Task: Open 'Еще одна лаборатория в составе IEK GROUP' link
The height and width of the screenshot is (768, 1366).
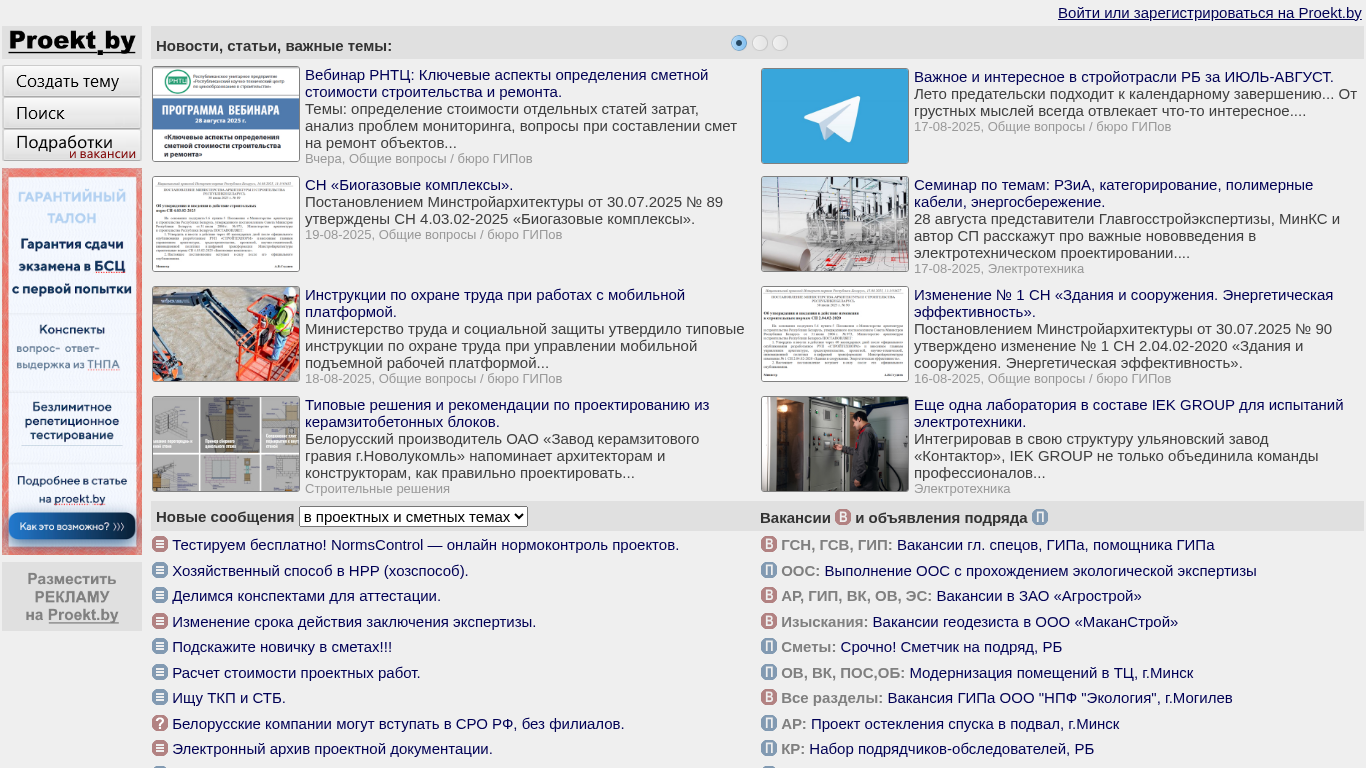Action: 1129,413
